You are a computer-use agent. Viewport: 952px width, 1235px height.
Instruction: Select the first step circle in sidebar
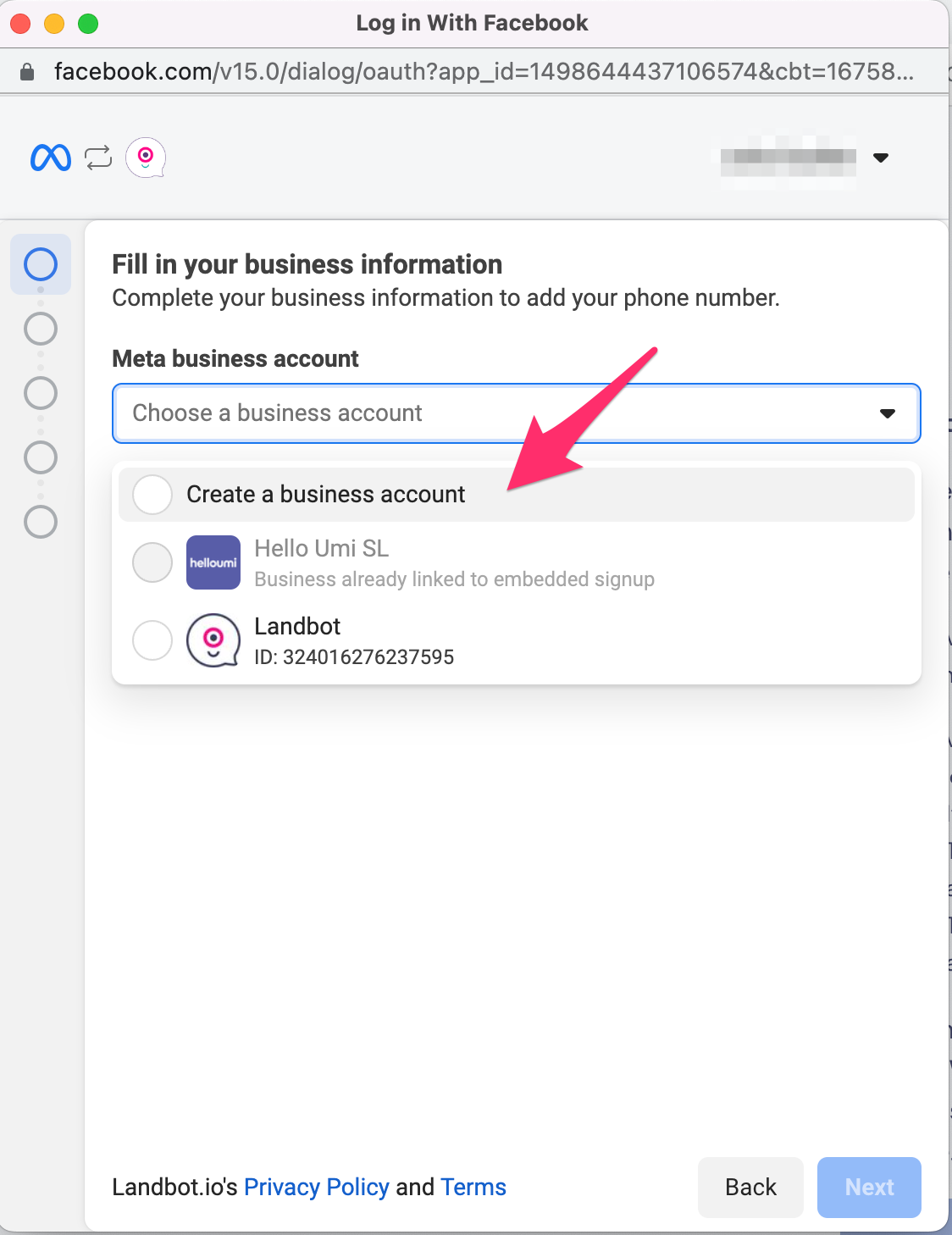(x=41, y=264)
